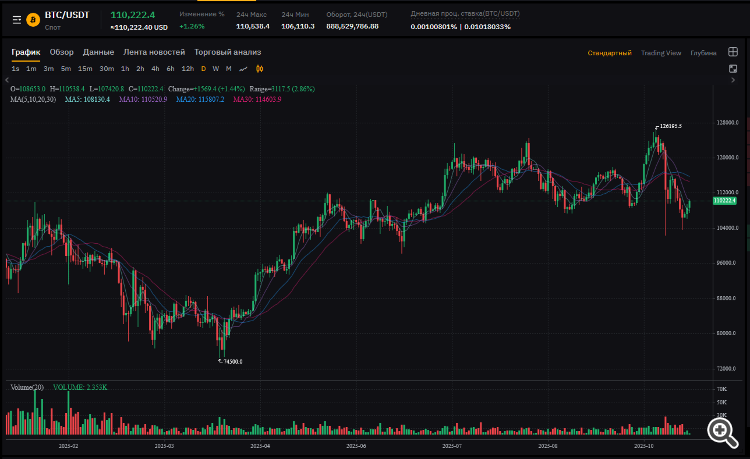Image resolution: width=750 pixels, height=459 pixels.
Task: Click left arrow chevron above chart
Action: click(x=7, y=80)
